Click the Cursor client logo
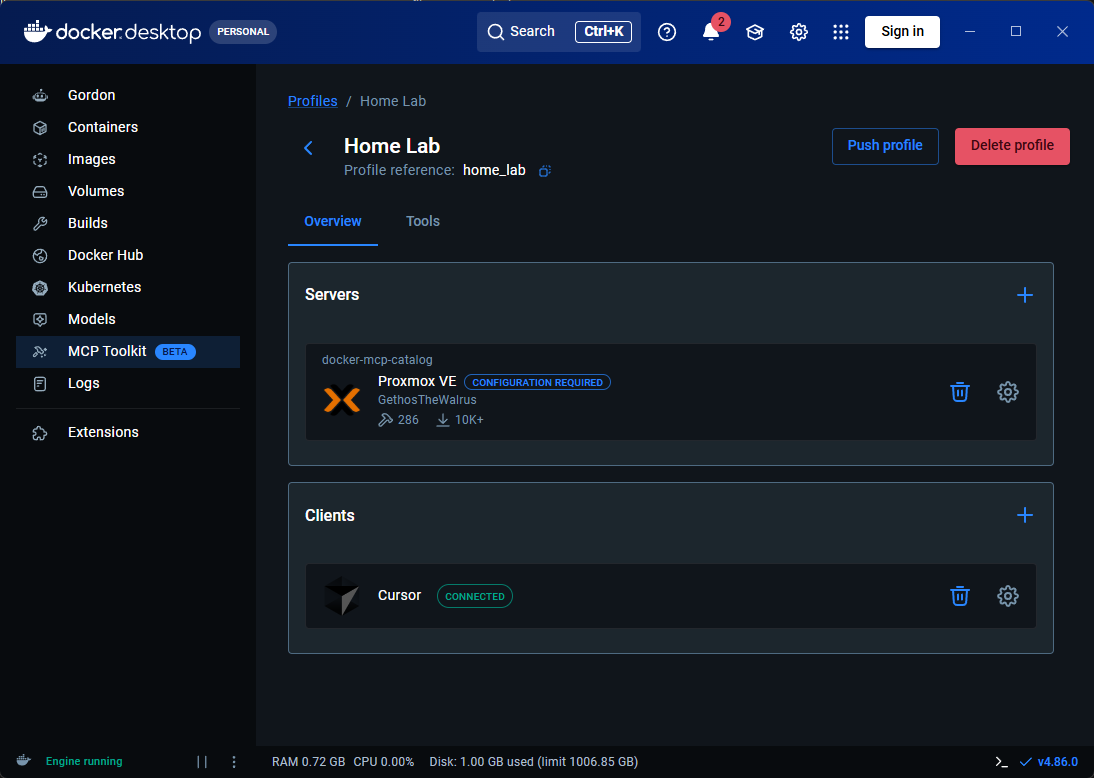1094x778 pixels. click(x=342, y=596)
